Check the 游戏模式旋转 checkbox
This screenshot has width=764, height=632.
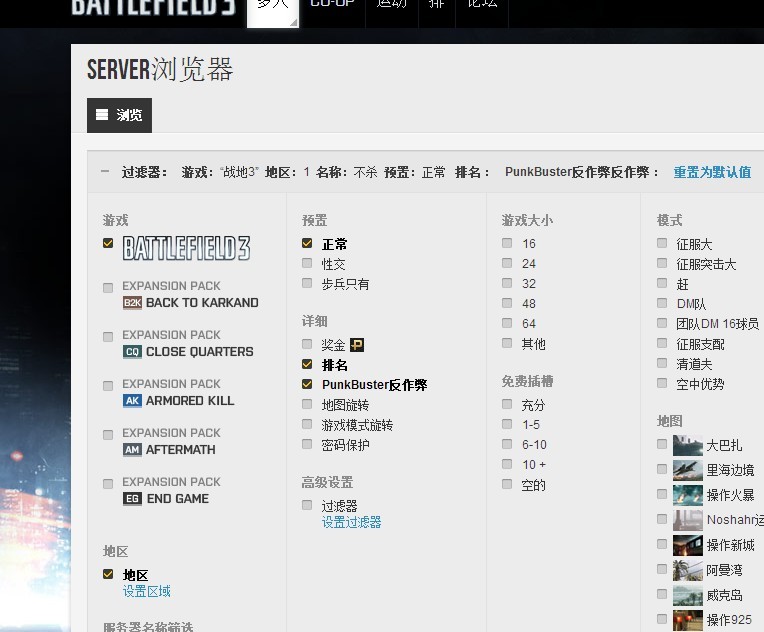click(307, 423)
